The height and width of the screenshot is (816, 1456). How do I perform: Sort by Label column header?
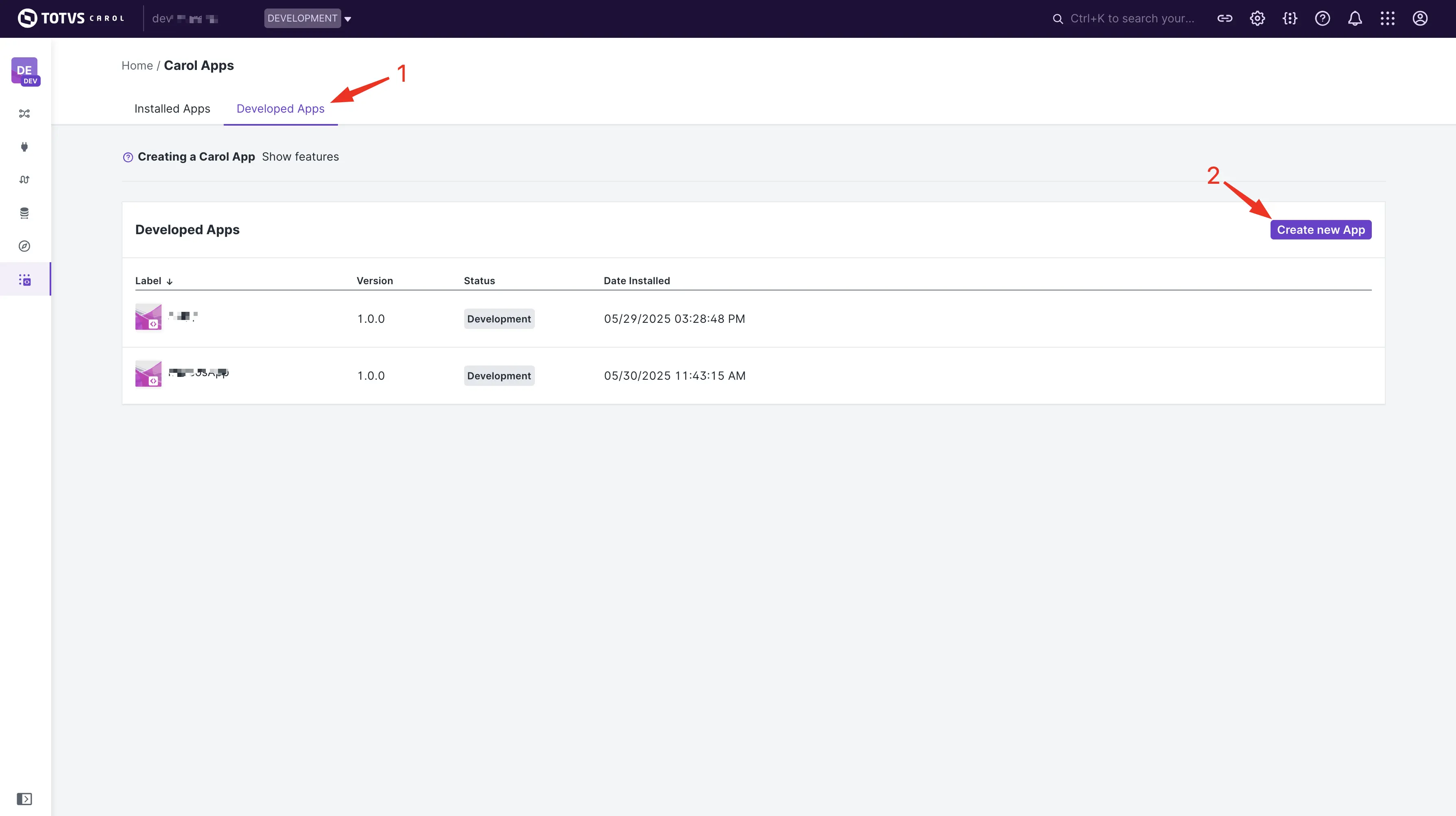tap(154, 281)
